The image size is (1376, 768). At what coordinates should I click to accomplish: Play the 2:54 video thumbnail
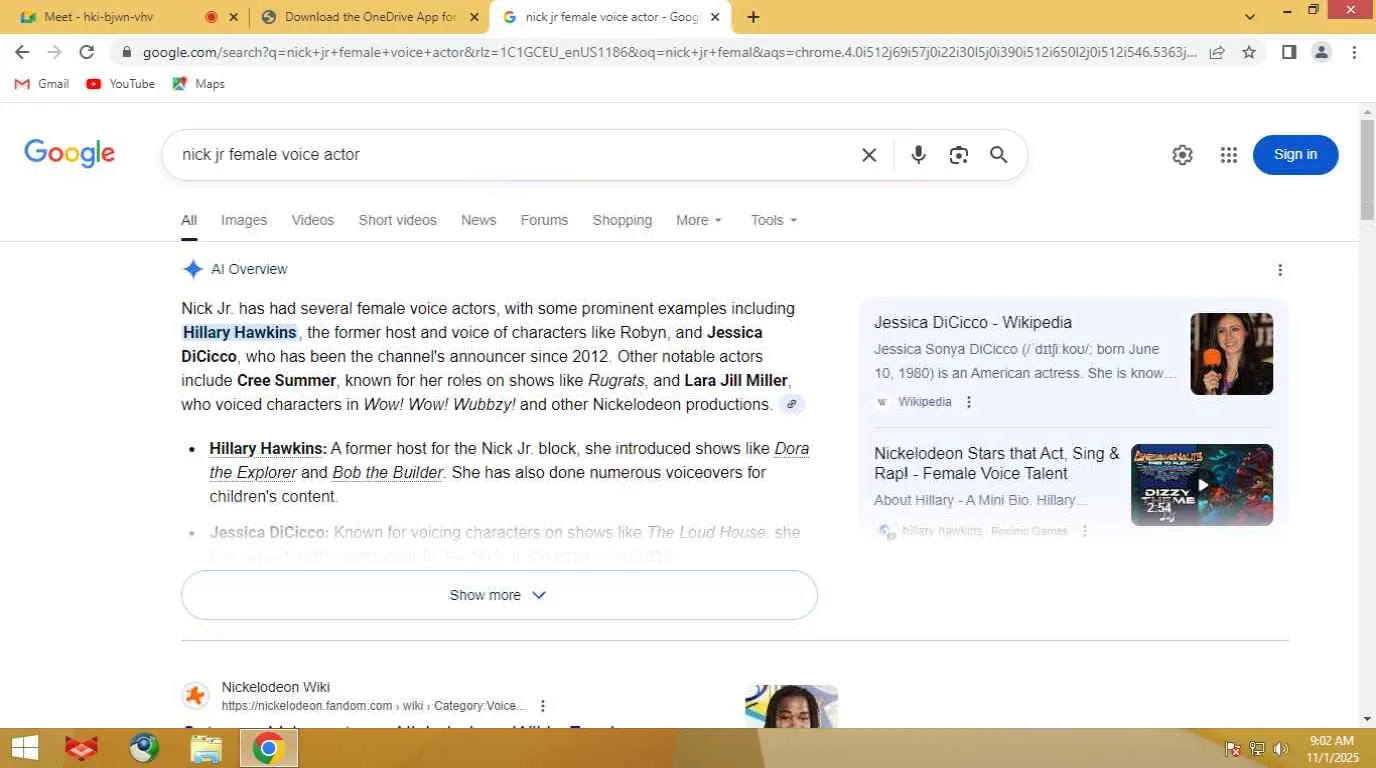(x=1202, y=485)
